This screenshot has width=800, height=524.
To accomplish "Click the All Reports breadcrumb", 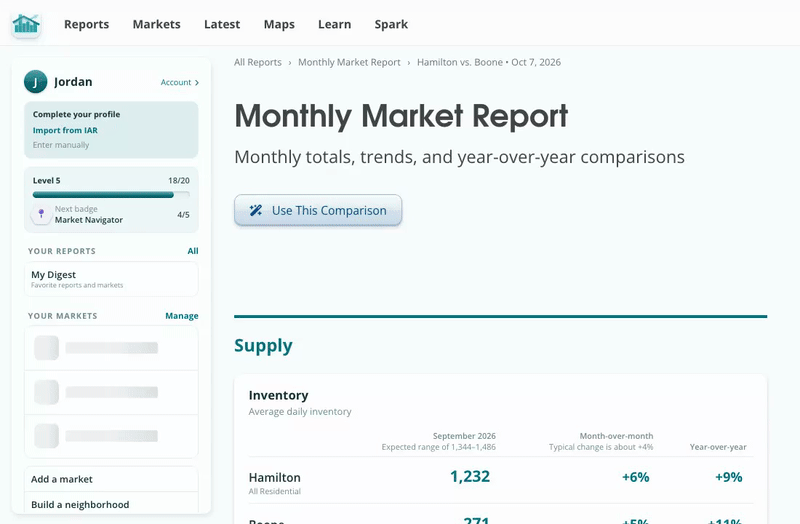I will coord(258,62).
